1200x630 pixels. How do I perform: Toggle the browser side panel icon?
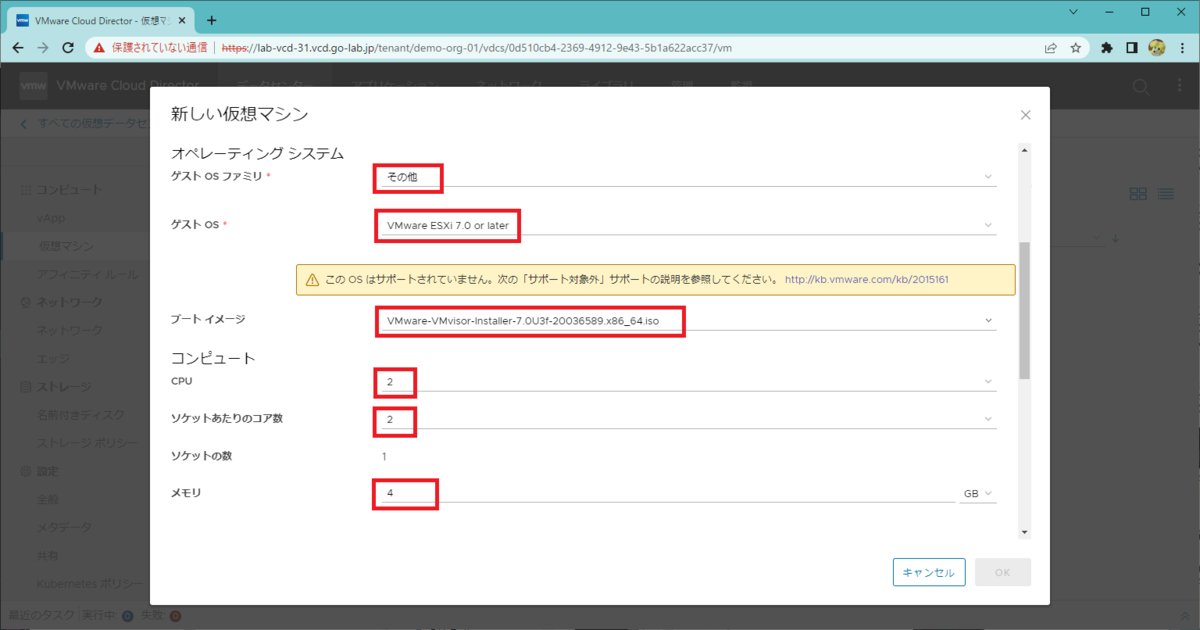point(1132,47)
